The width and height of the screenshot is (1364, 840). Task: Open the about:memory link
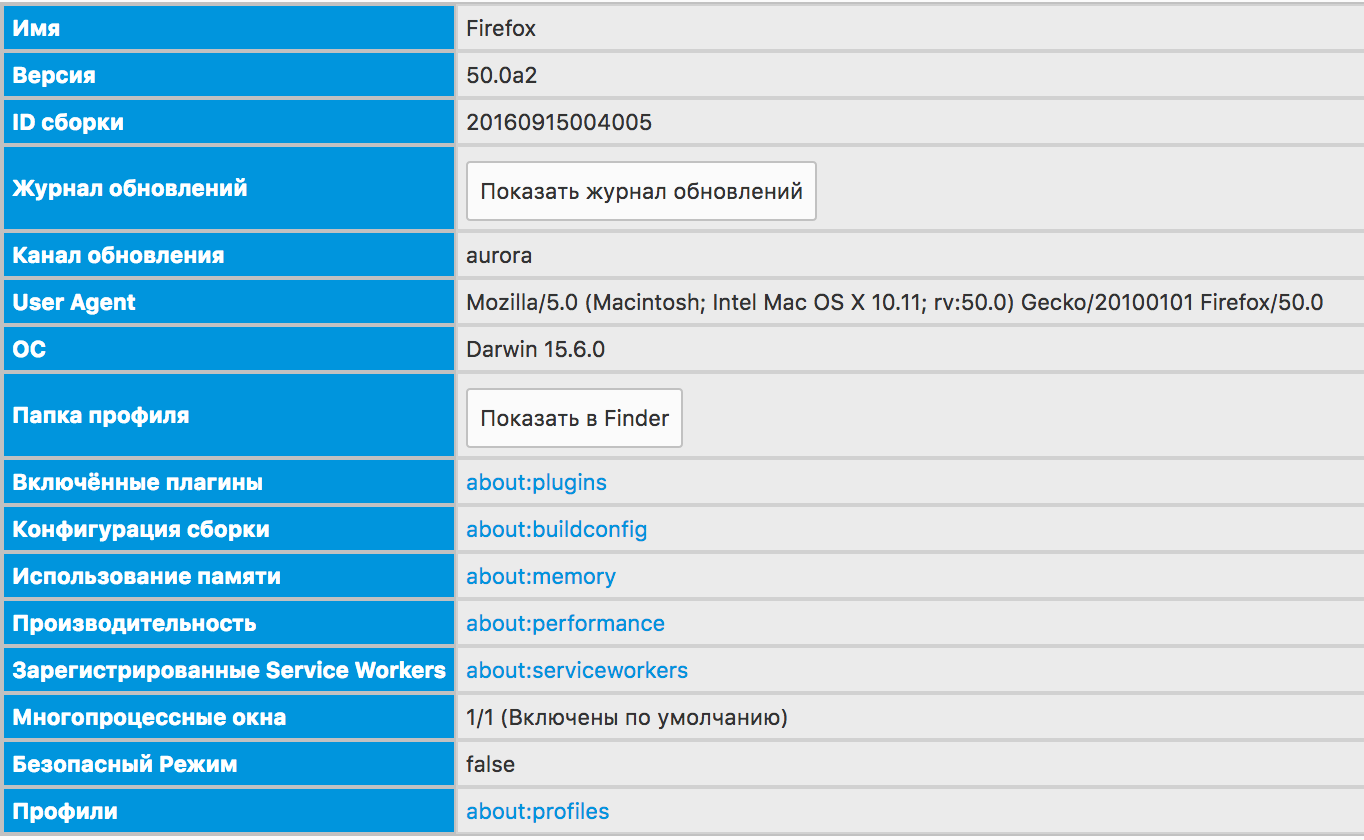[540, 576]
